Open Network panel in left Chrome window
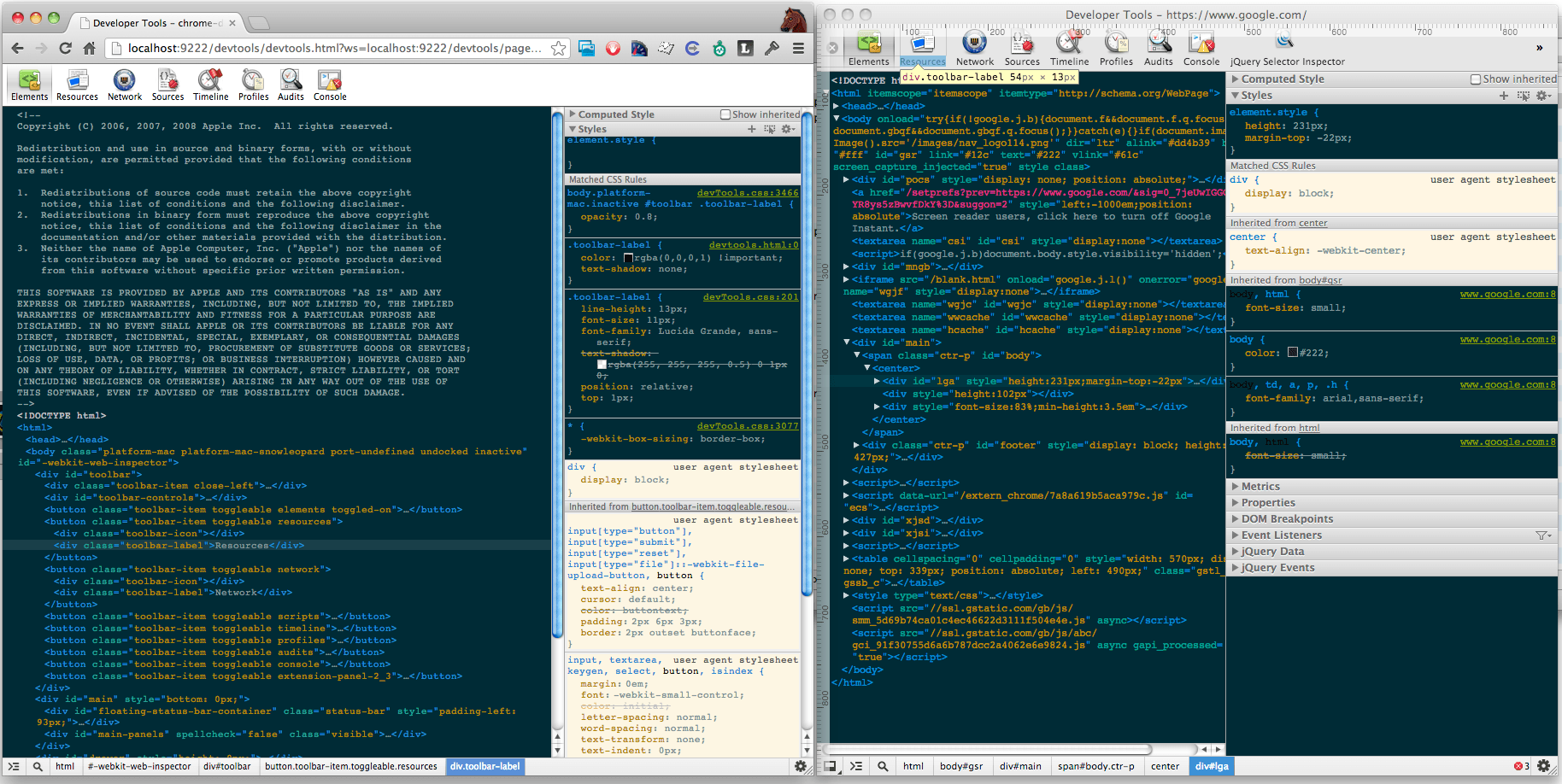 click(x=125, y=85)
